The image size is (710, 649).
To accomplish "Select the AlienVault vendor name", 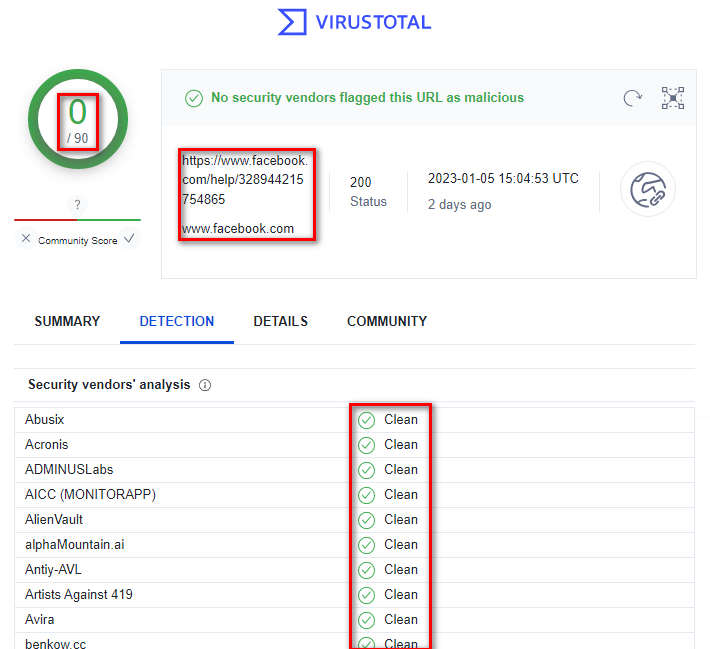I will point(54,519).
